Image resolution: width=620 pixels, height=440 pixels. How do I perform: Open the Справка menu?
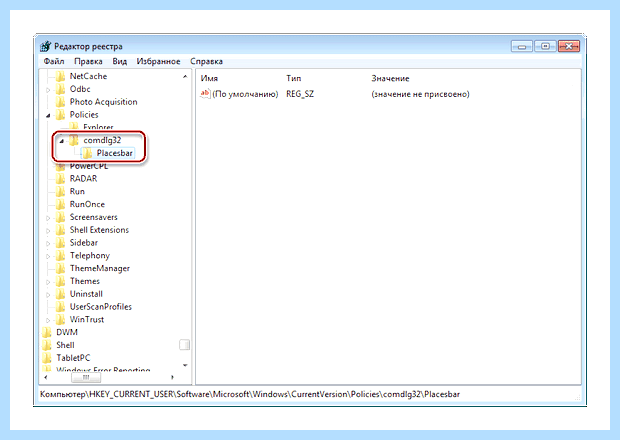point(206,61)
